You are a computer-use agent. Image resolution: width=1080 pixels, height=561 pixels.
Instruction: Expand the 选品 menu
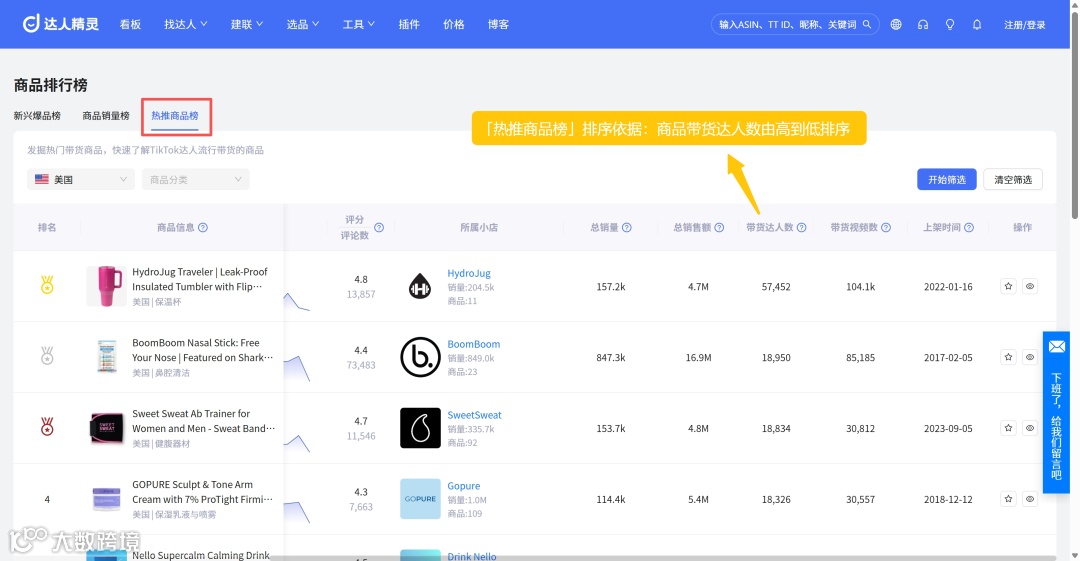click(x=302, y=24)
